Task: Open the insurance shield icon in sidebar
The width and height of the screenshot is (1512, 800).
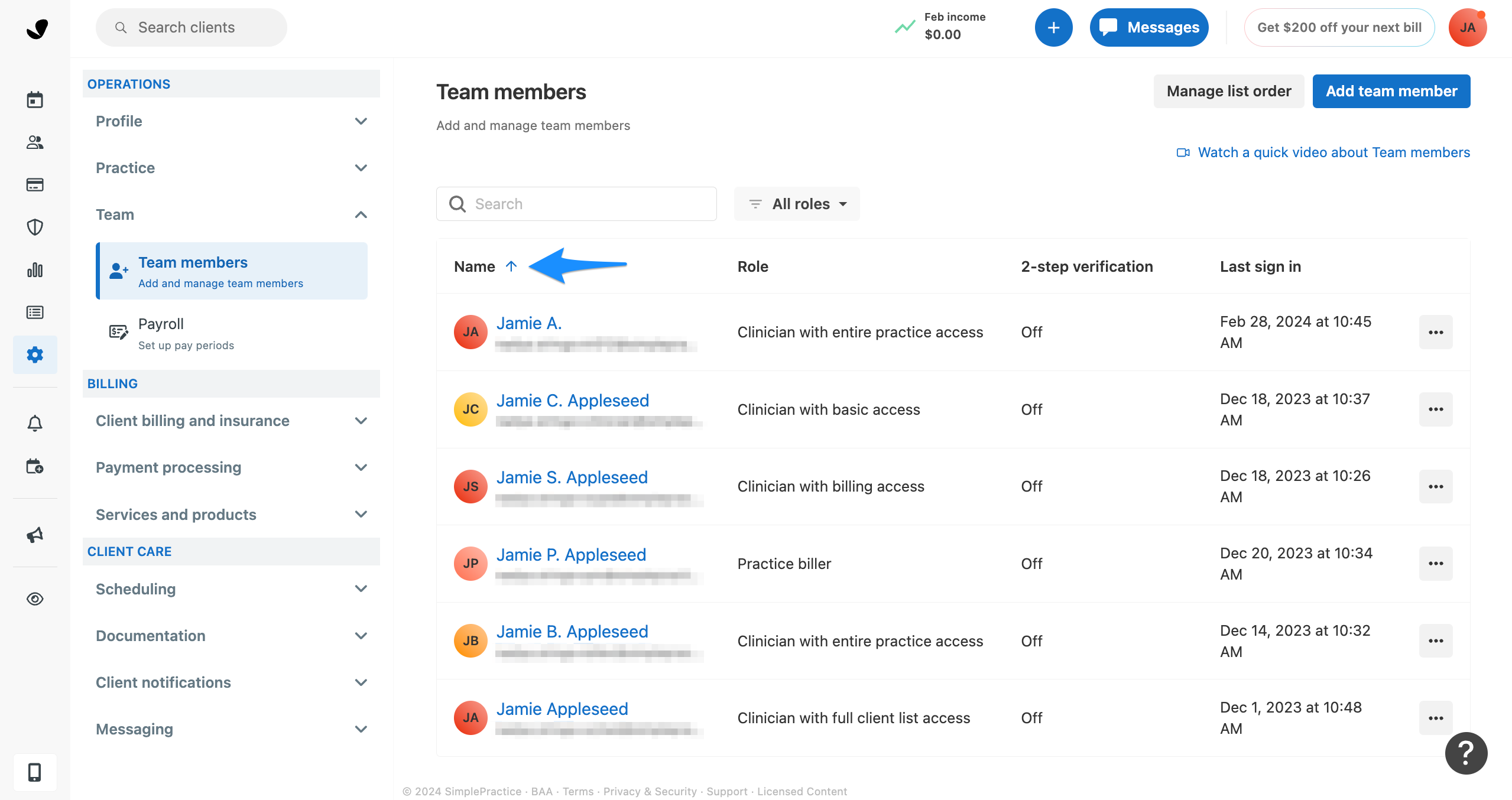Action: coord(35,227)
